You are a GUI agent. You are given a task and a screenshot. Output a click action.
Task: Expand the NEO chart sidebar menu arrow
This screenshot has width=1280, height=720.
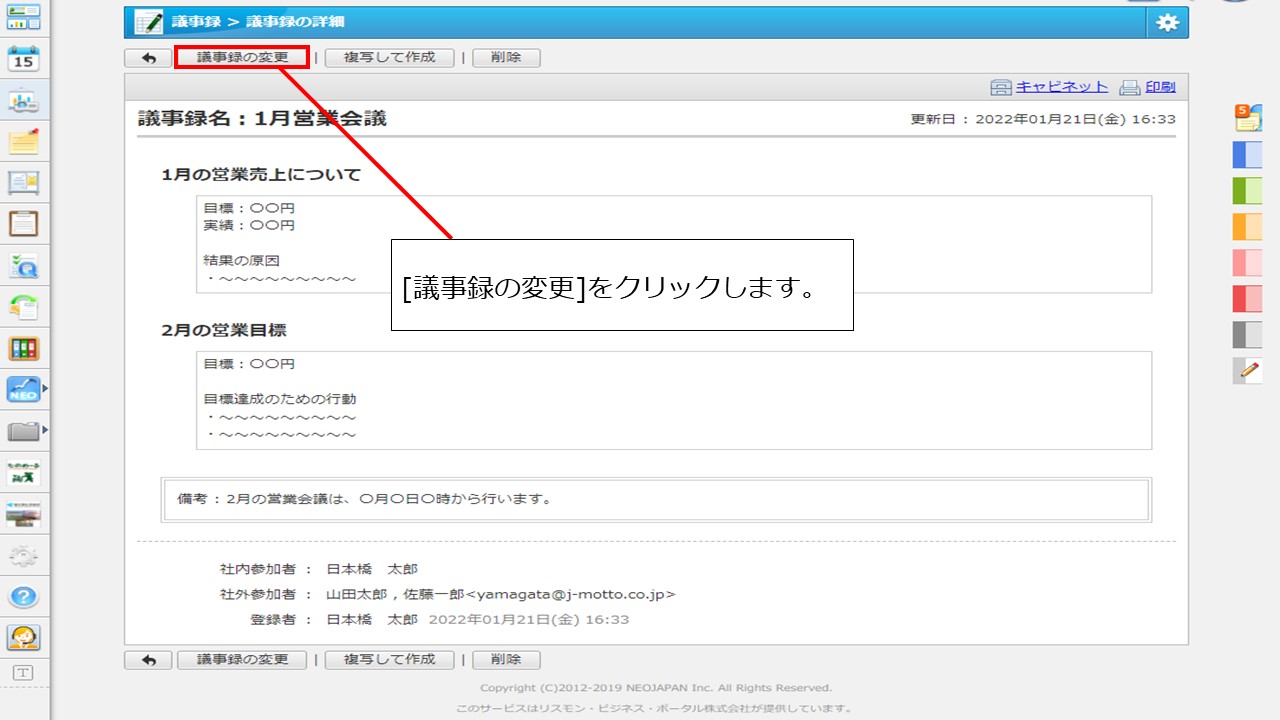click(44, 388)
